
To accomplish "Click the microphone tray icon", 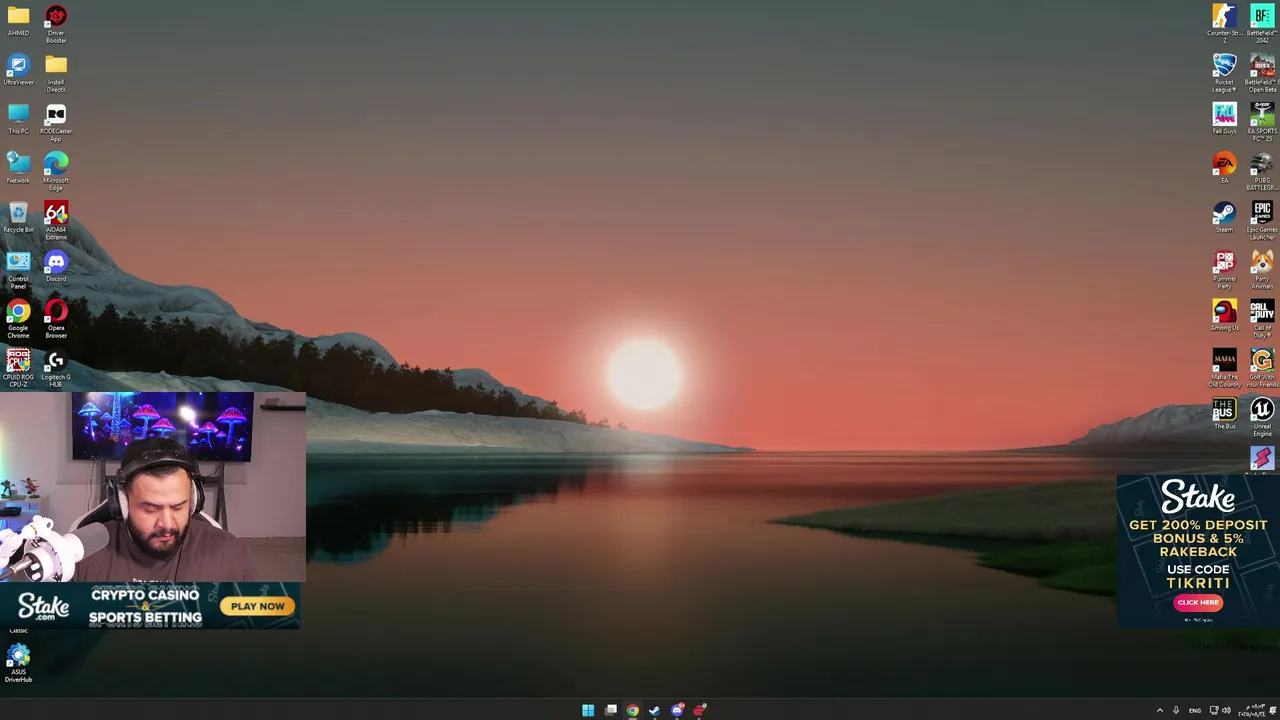I will click(1176, 710).
